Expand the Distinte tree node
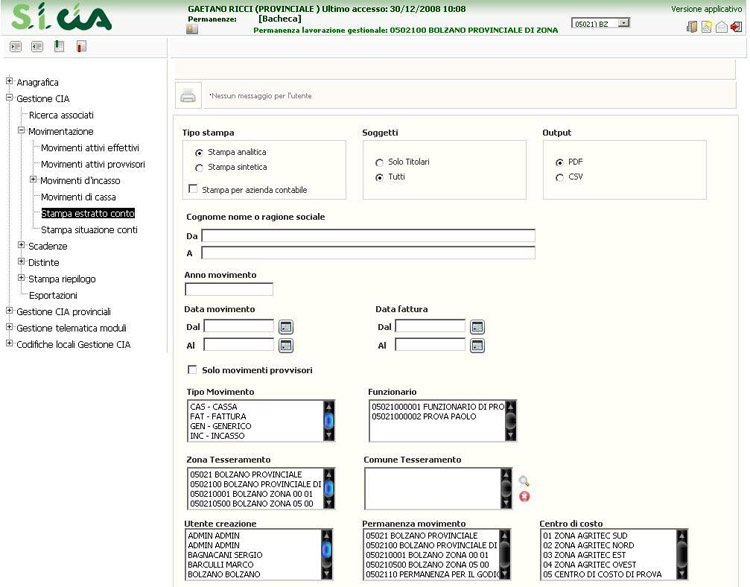 tap(21, 261)
